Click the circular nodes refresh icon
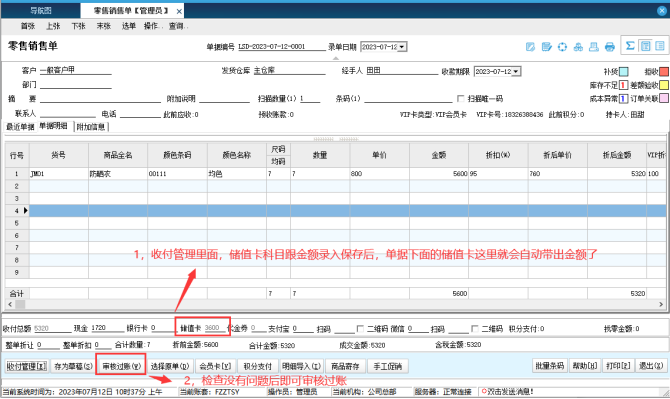The image size is (670, 399). click(x=562, y=47)
